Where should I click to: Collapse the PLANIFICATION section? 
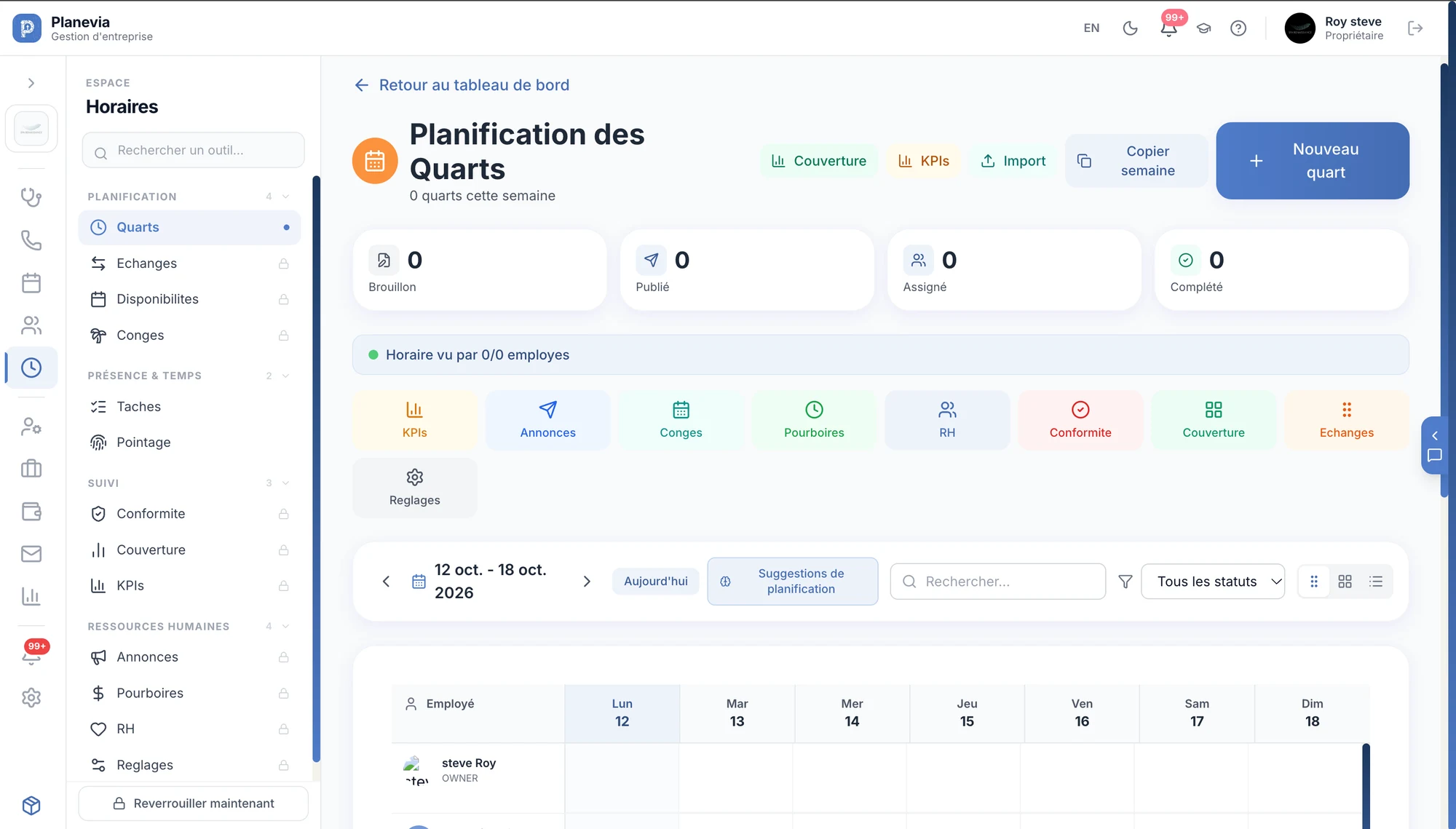tap(285, 197)
